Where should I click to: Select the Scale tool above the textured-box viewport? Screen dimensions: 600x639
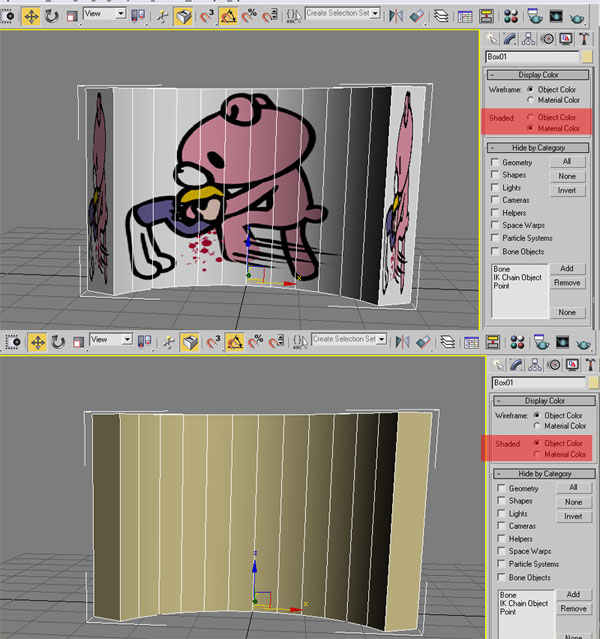coord(72,17)
